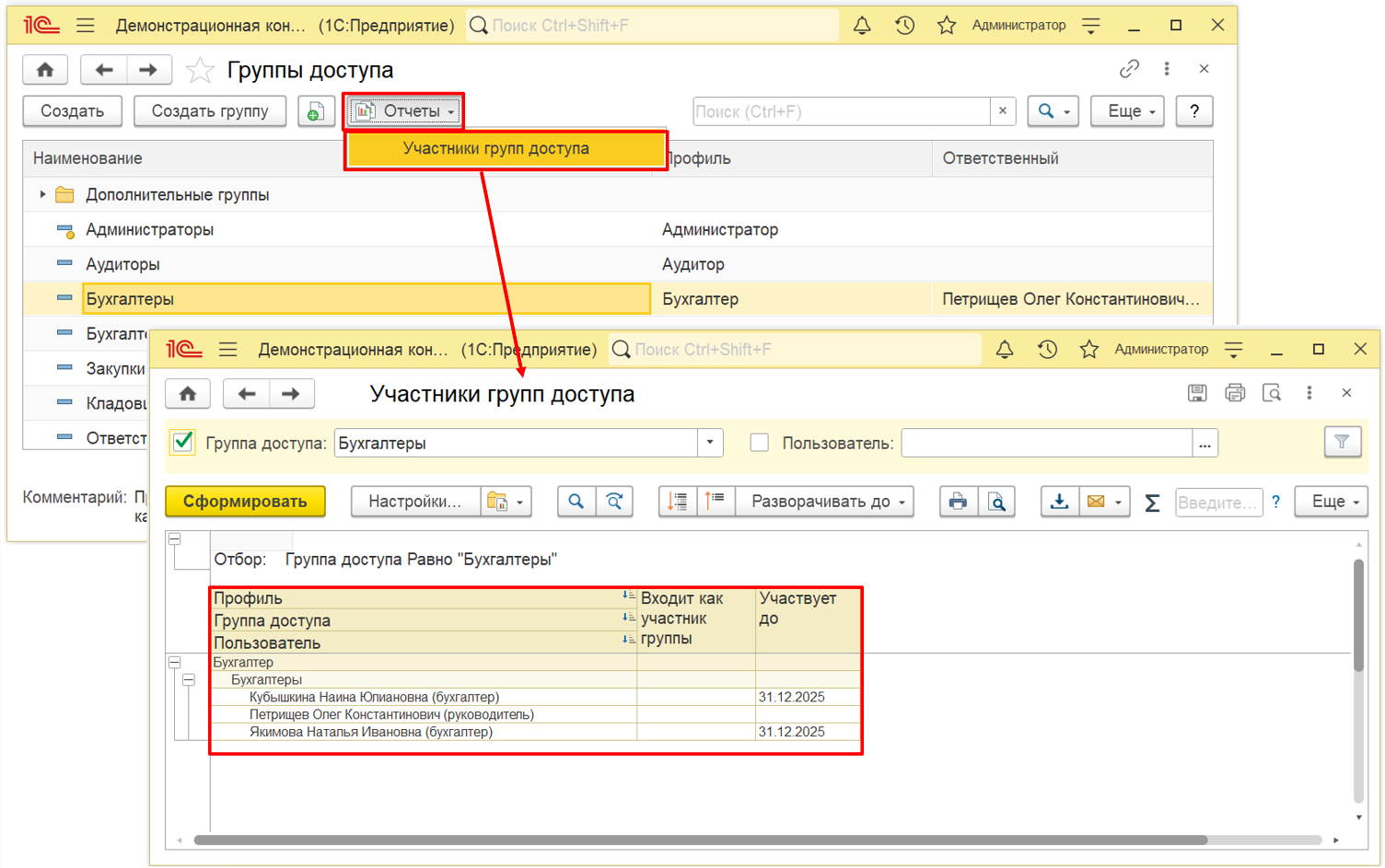Open Еще menu in the report window

(x=1332, y=502)
